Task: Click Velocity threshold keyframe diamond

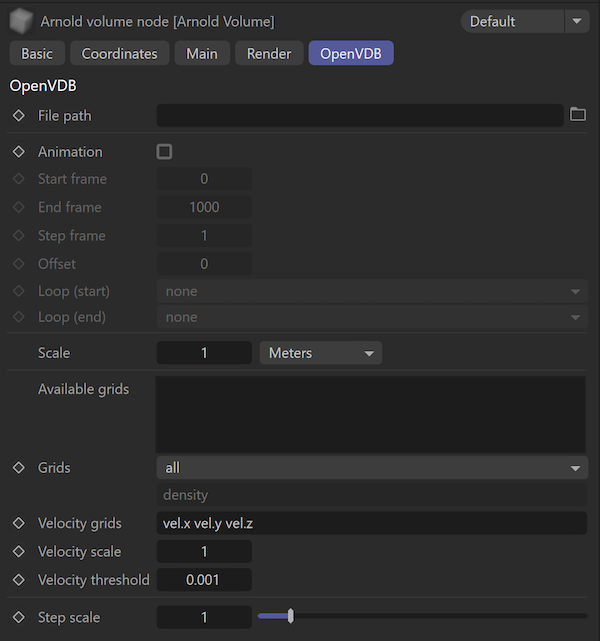Action: (x=19, y=580)
